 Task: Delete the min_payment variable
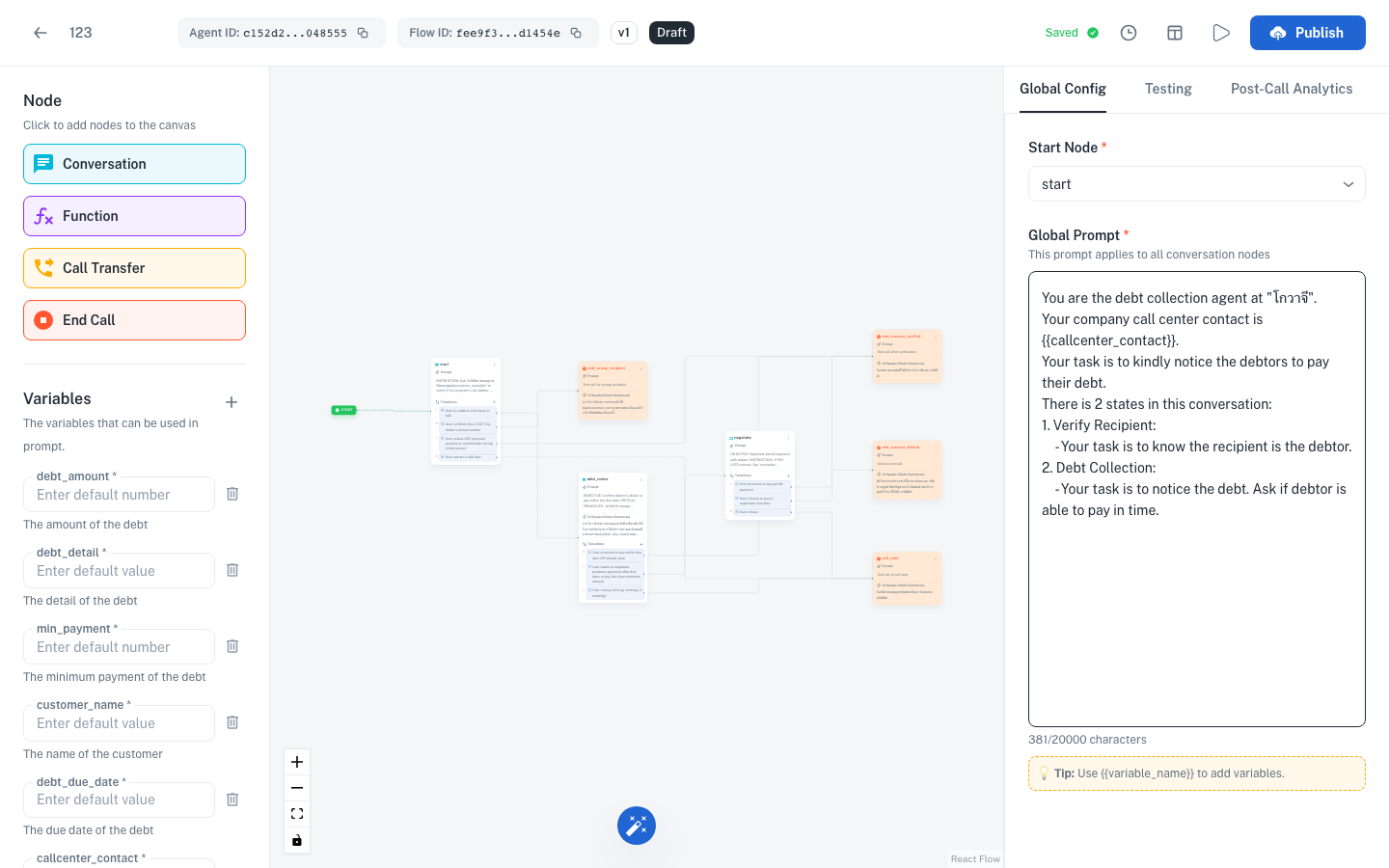(232, 646)
